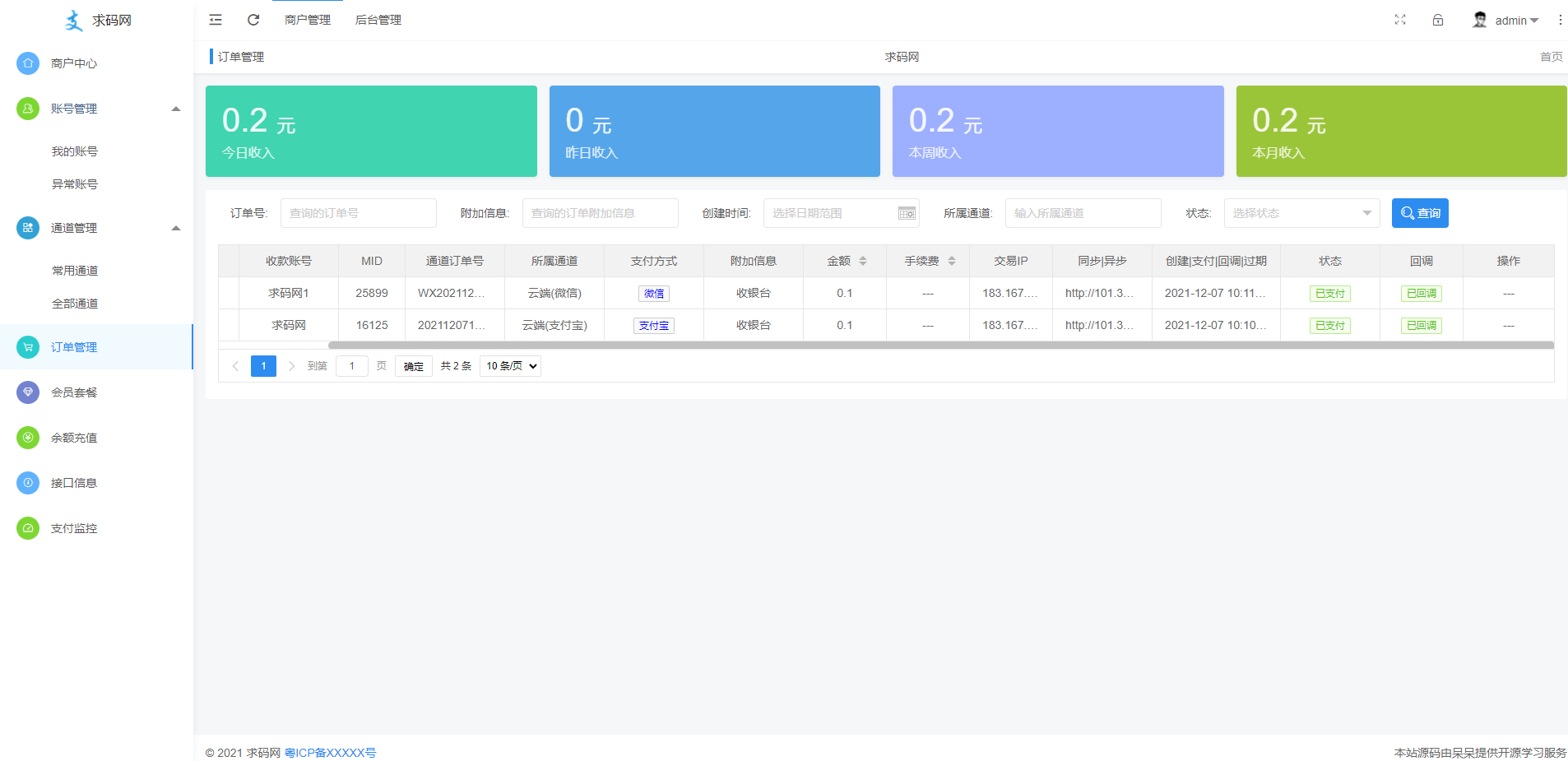
Task: Refresh the page with reload icon
Action: [x=253, y=20]
